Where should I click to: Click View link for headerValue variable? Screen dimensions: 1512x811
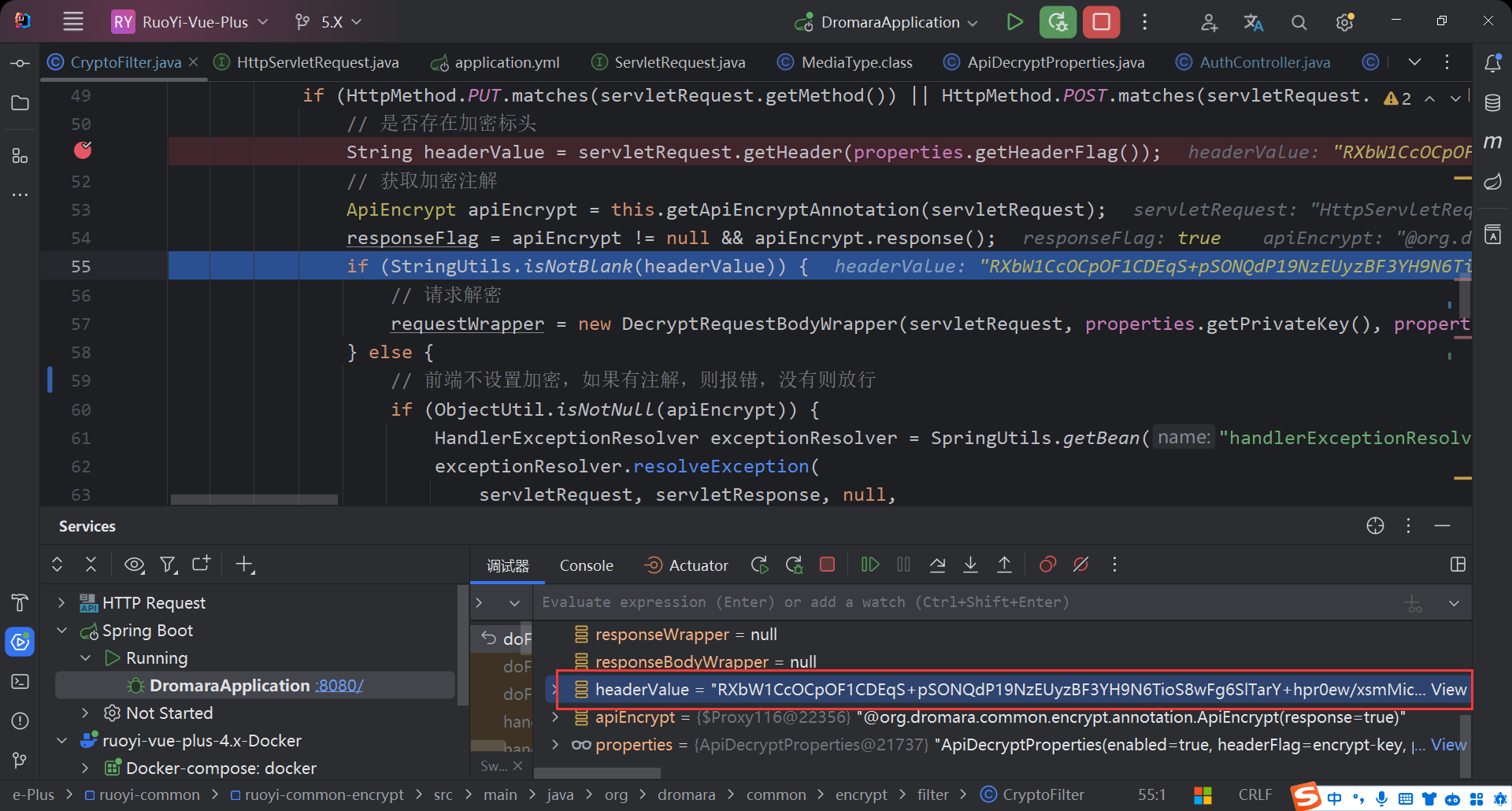[x=1448, y=690]
